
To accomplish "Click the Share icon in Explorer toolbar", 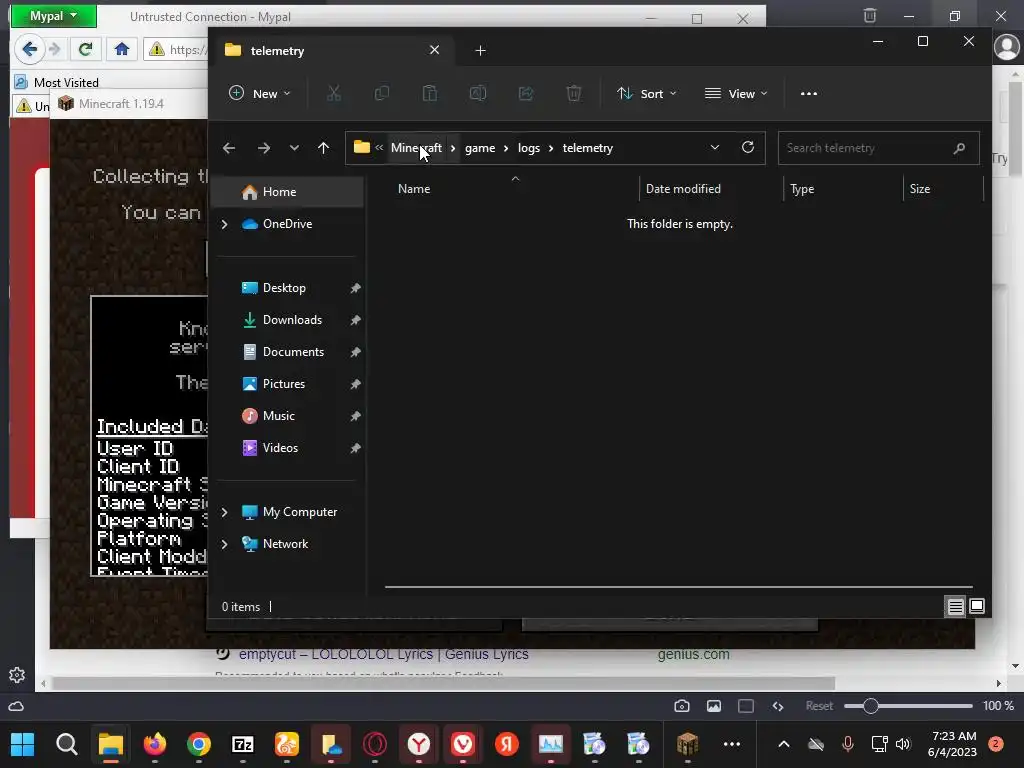I will point(526,93).
